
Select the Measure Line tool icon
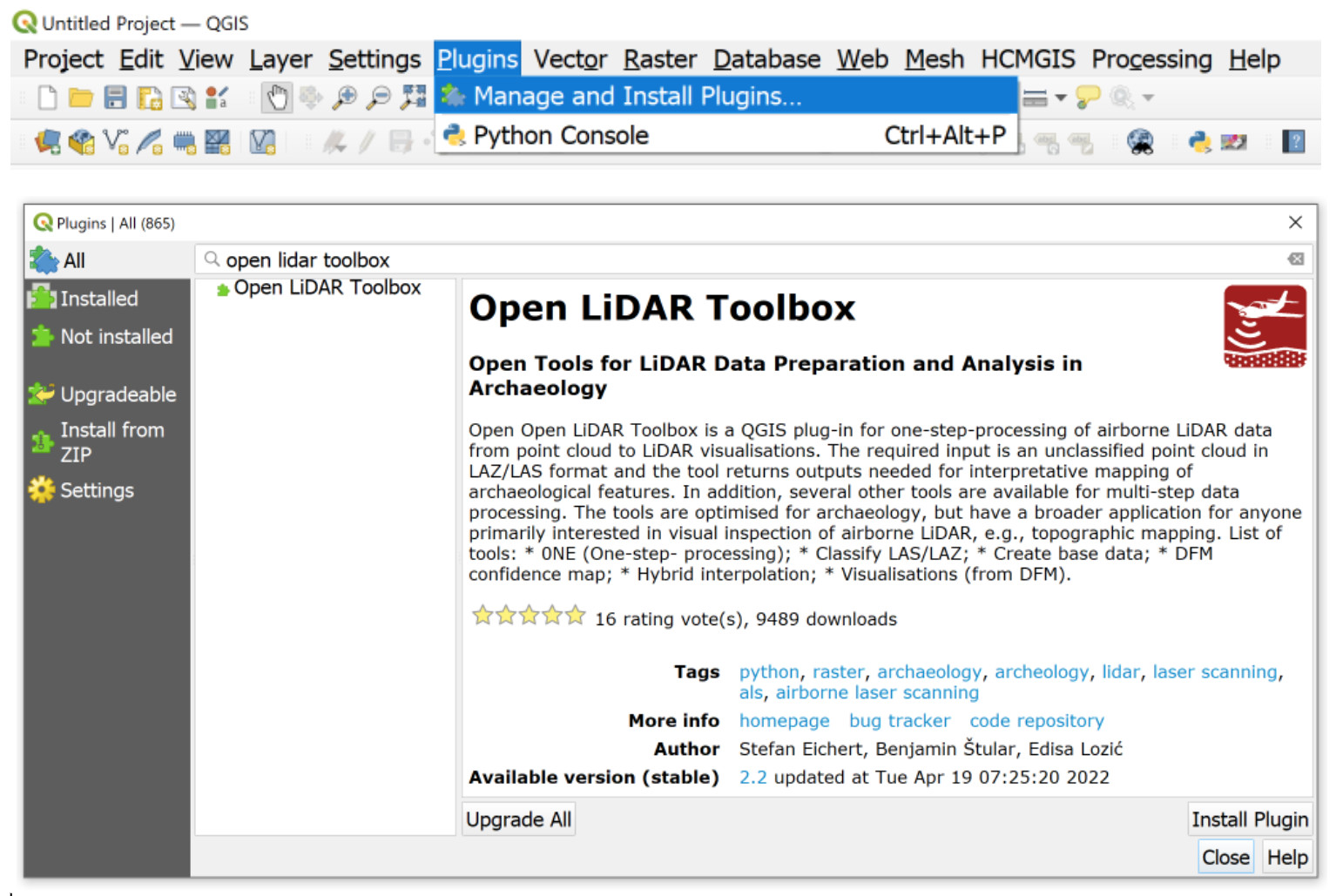point(1035,98)
